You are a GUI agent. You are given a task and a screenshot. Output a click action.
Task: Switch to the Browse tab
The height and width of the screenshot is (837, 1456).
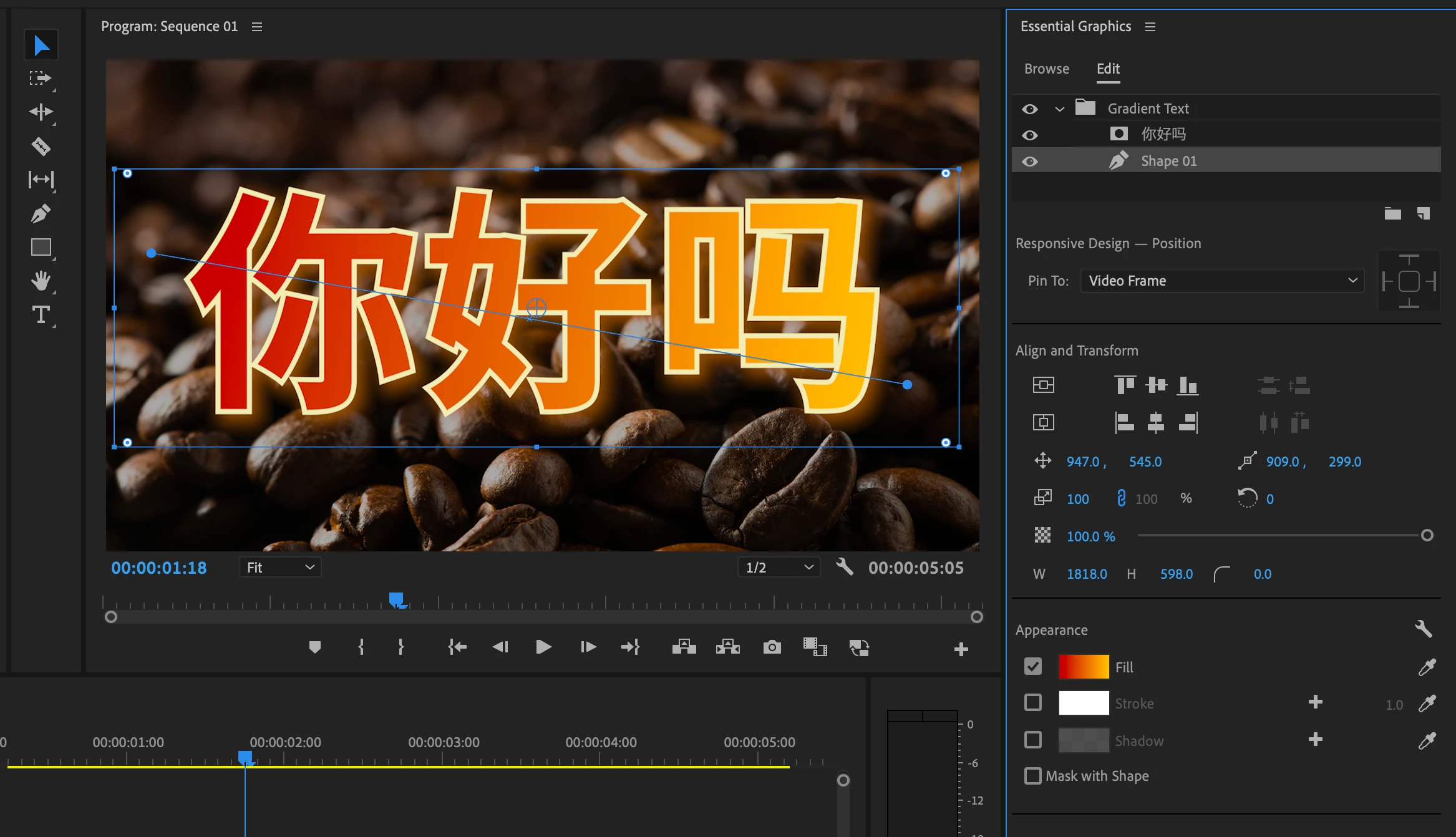point(1047,69)
